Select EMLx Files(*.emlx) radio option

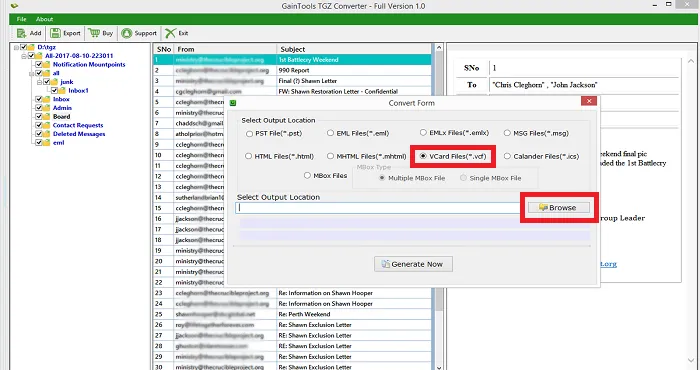pos(423,133)
